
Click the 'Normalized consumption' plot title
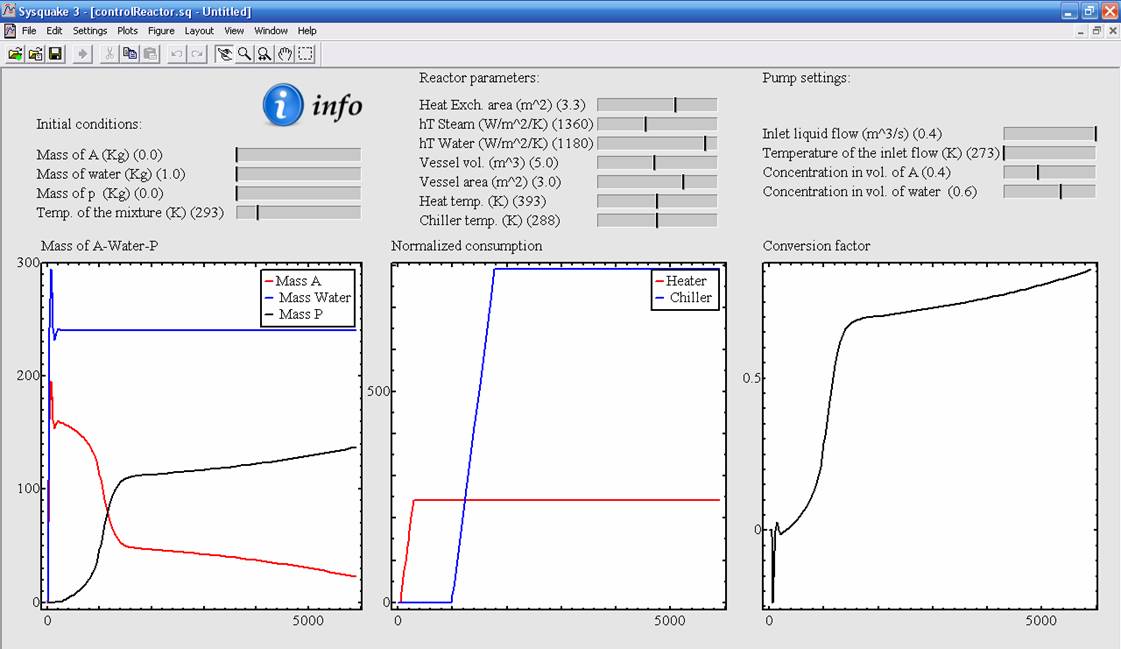click(467, 246)
